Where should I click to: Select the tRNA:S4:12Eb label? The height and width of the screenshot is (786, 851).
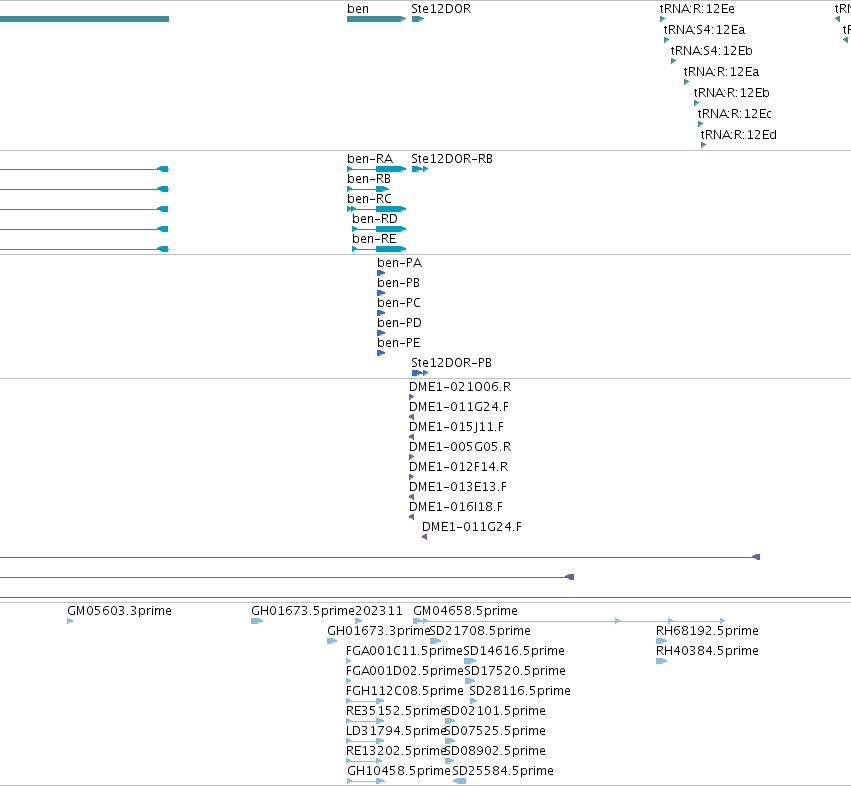pyautogui.click(x=712, y=51)
